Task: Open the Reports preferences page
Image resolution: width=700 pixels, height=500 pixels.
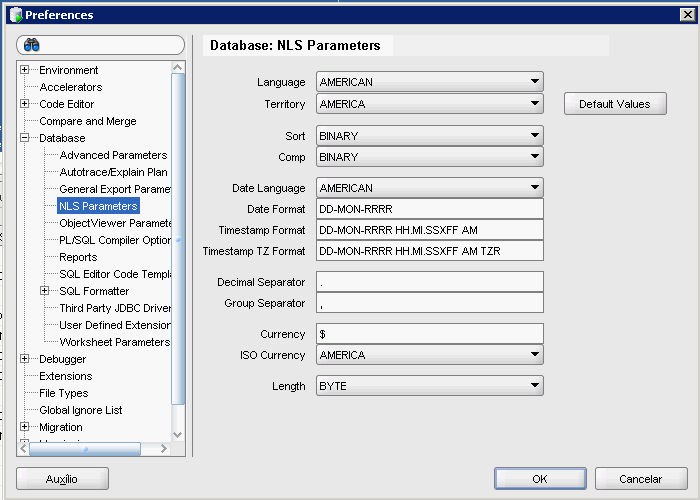Action: 78,257
